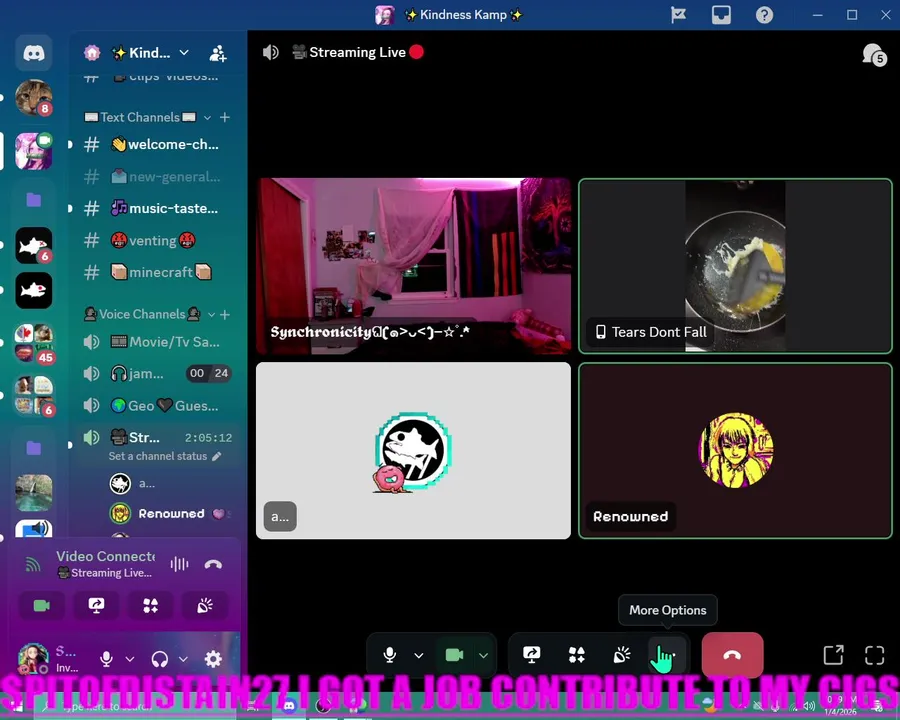Toggle camera in sidebar voice panel

pos(41,606)
